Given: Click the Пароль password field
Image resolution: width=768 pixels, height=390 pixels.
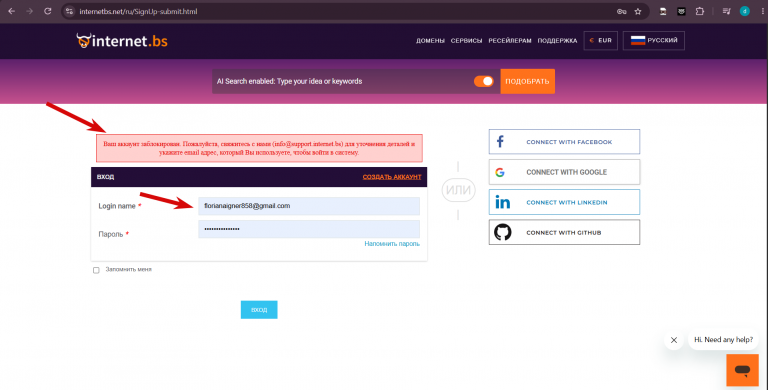Looking at the screenshot, I should (x=309, y=229).
